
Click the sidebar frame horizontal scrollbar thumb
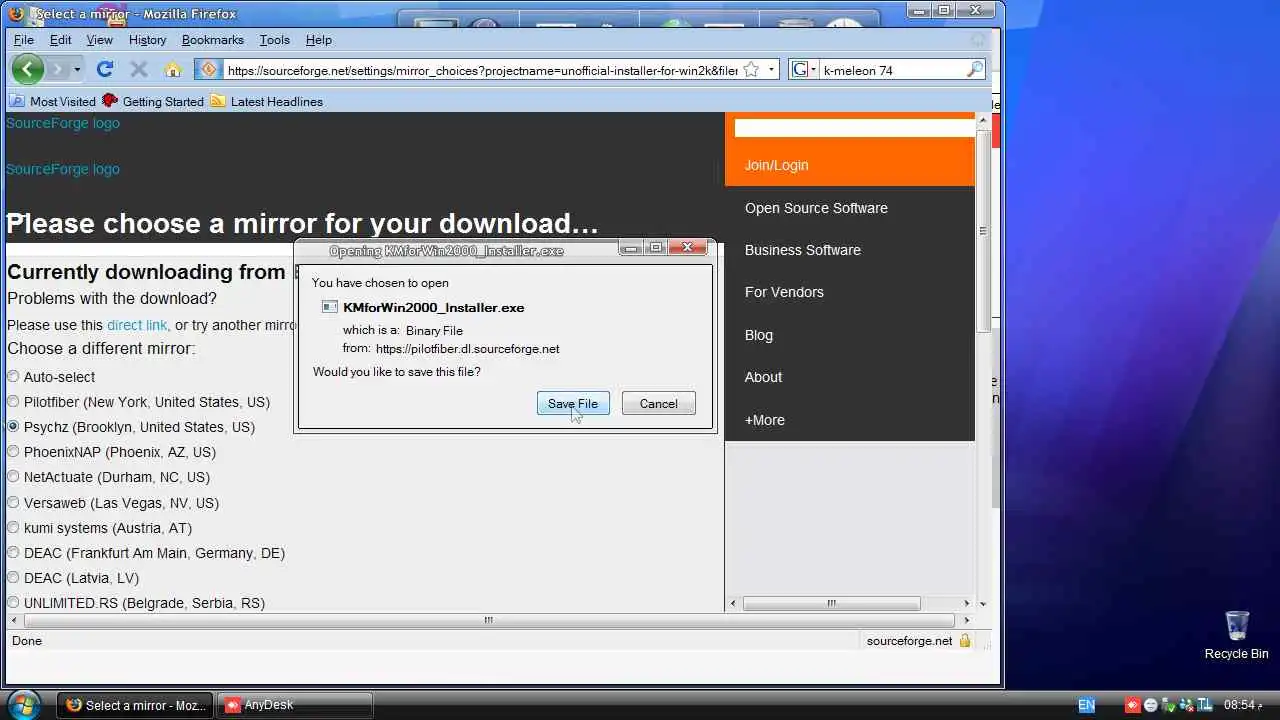(x=831, y=603)
